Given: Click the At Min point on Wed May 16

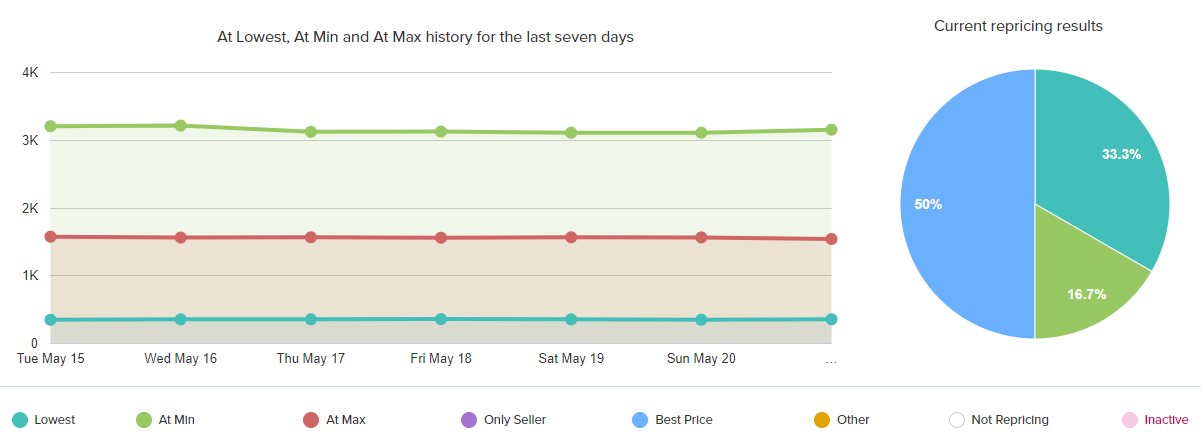Looking at the screenshot, I should point(181,126).
